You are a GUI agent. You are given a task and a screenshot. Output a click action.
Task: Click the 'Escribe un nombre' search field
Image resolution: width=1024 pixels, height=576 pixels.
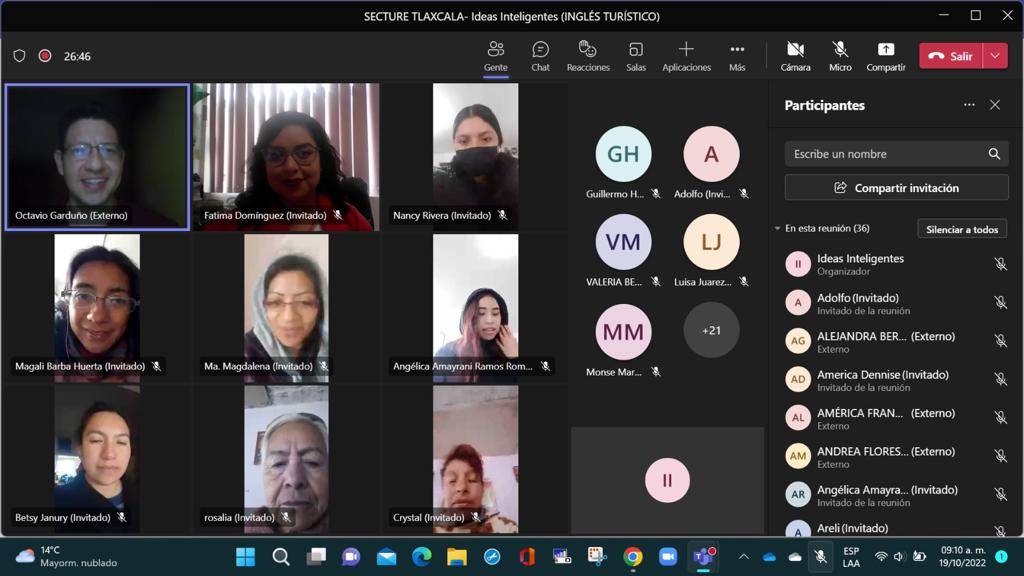[885, 154]
